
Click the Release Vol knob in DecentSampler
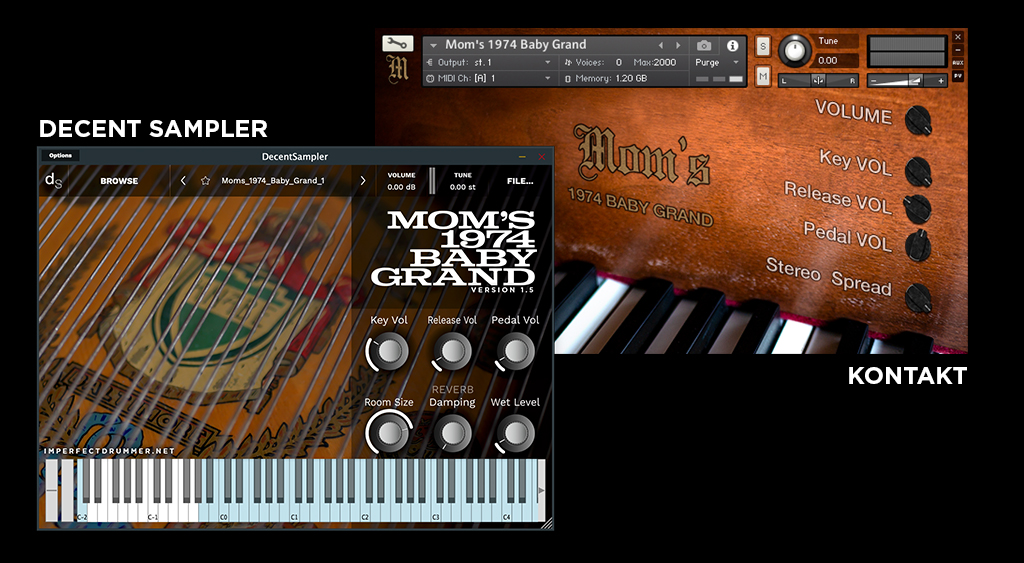pyautogui.click(x=453, y=351)
